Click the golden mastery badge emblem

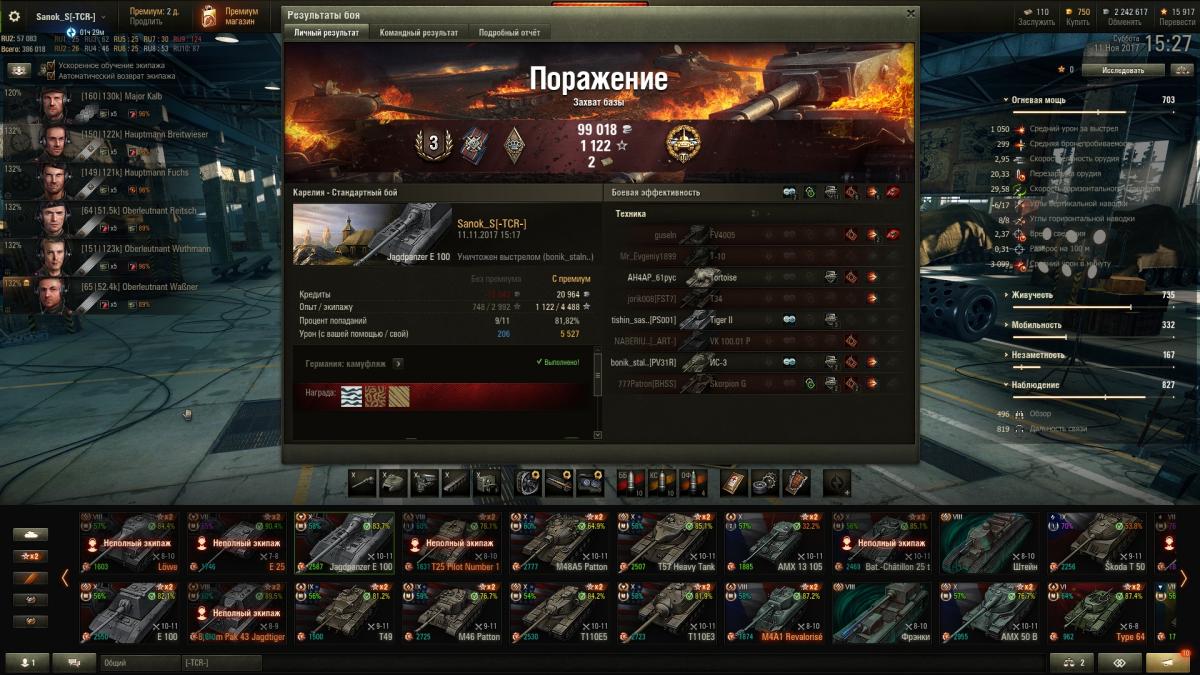683,144
